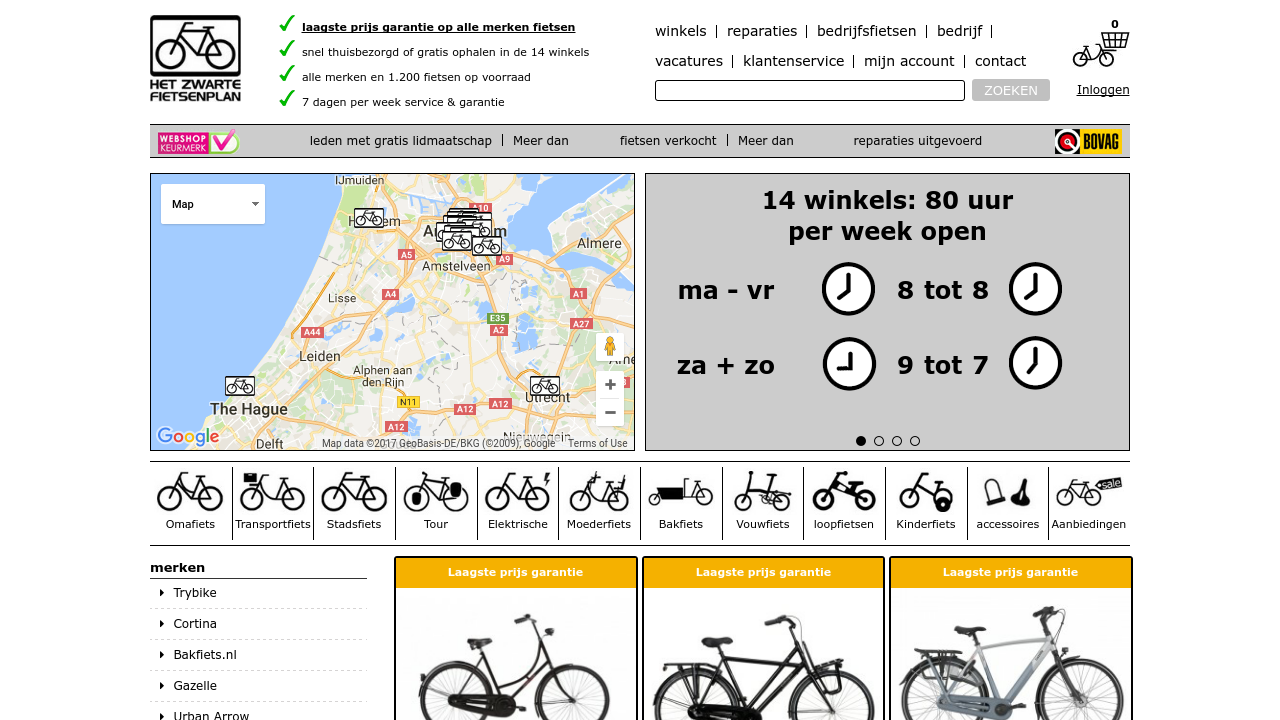Go to mijn account

click(909, 61)
